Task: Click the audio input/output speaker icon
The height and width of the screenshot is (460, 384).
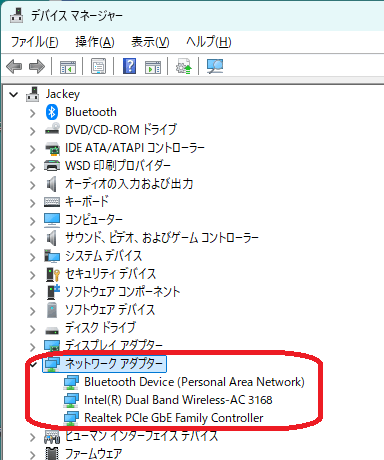Action: [x=51, y=184]
